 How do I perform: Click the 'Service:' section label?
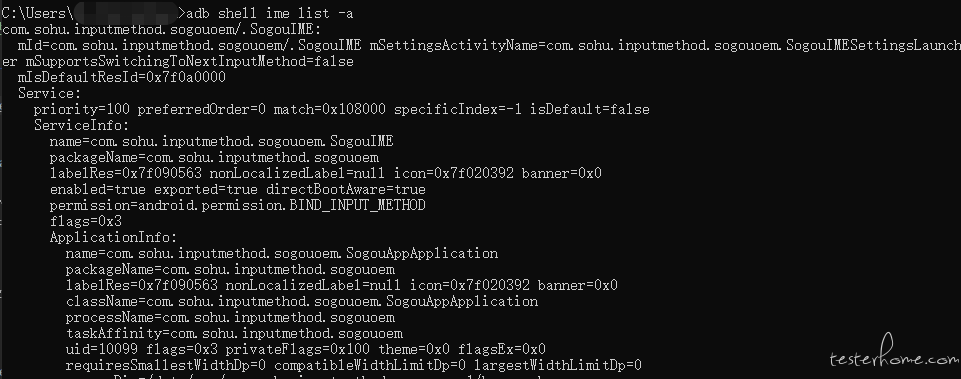50,93
